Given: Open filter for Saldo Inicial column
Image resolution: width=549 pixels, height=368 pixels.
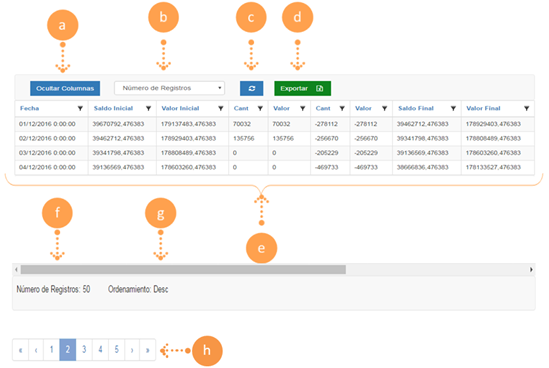Looking at the screenshot, I should pos(148,109).
